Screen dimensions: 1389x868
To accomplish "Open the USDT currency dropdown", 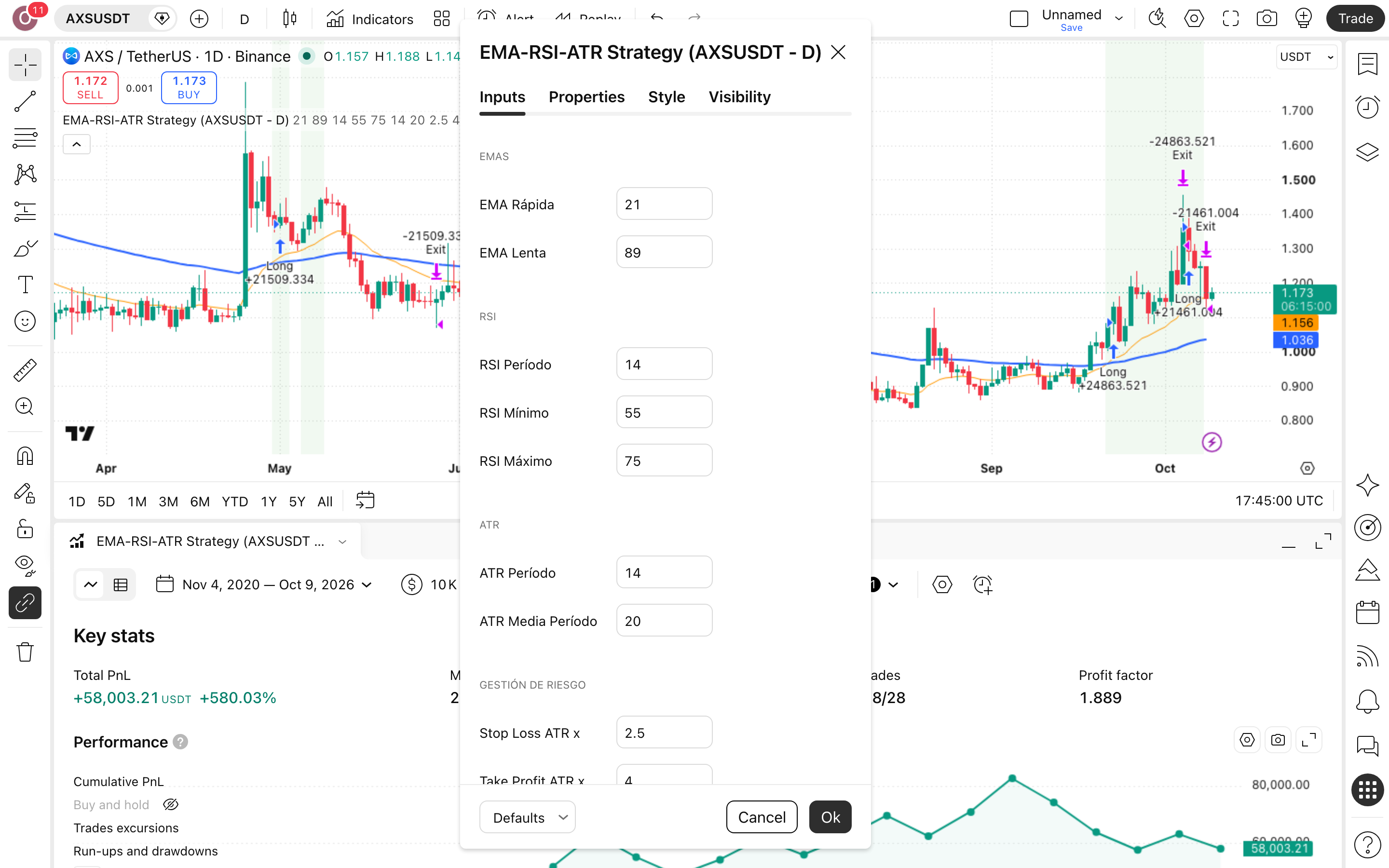I will 1307,57.
